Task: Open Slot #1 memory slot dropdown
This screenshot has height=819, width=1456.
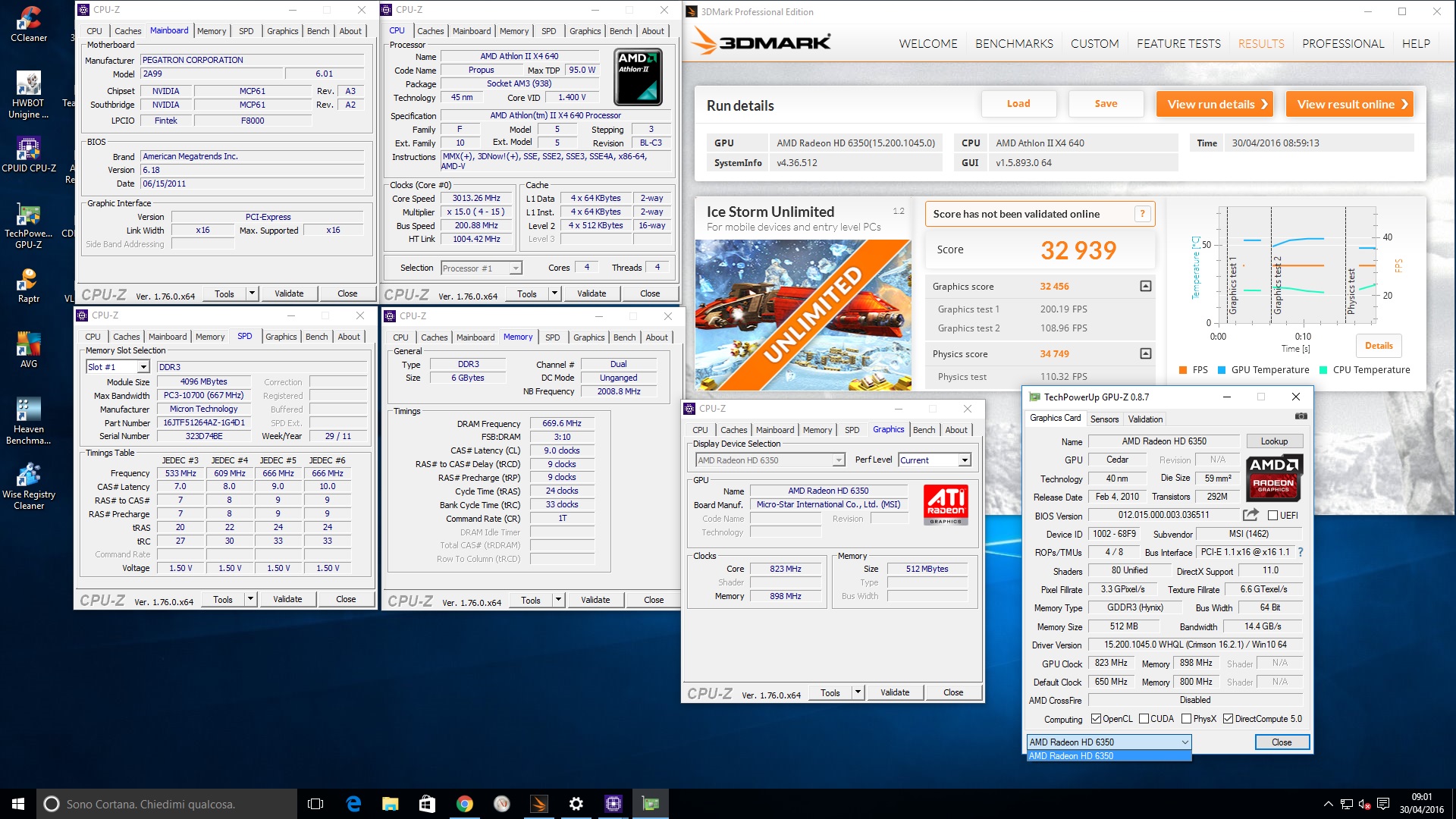Action: coord(118,367)
